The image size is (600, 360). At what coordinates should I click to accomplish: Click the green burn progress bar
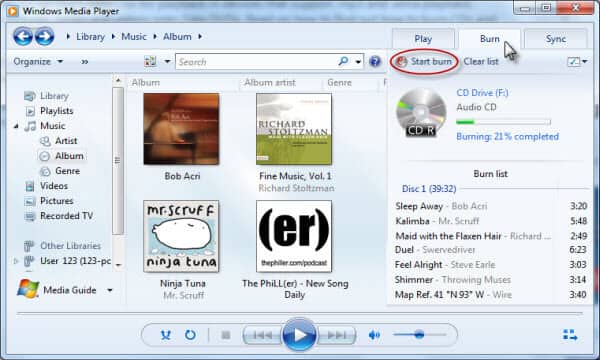coord(503,122)
